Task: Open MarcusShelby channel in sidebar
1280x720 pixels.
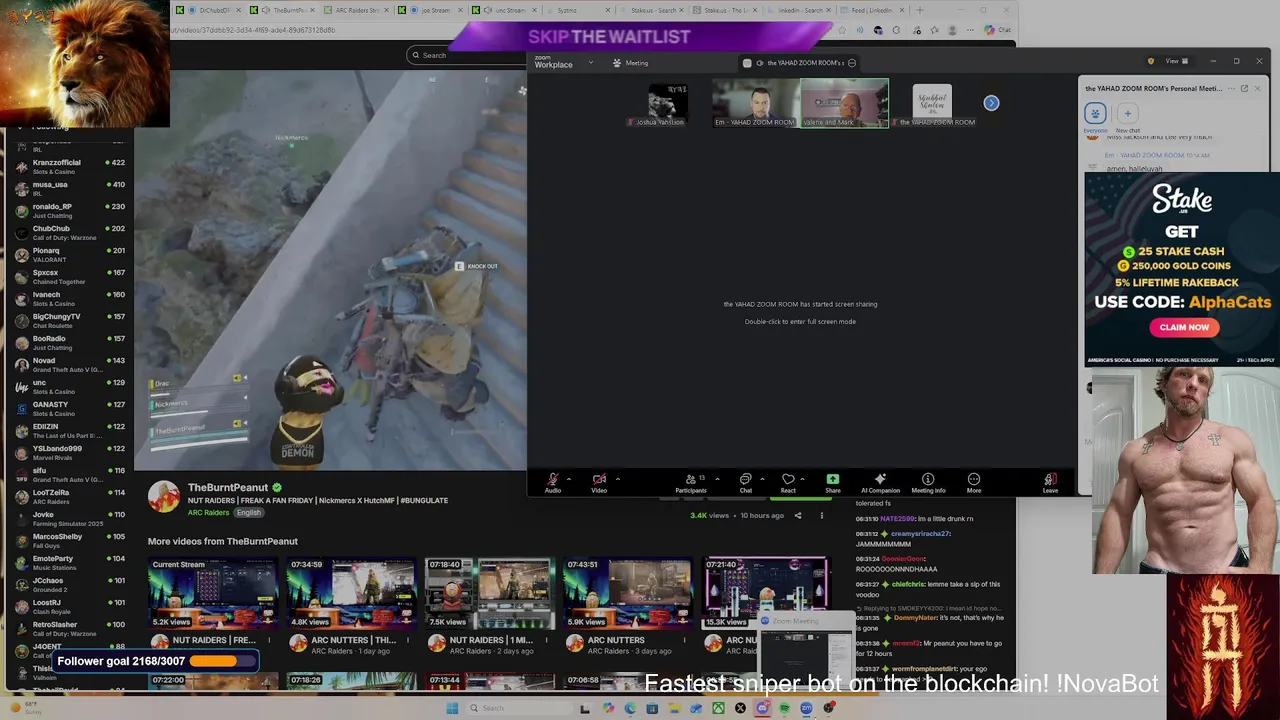Action: coord(70,541)
